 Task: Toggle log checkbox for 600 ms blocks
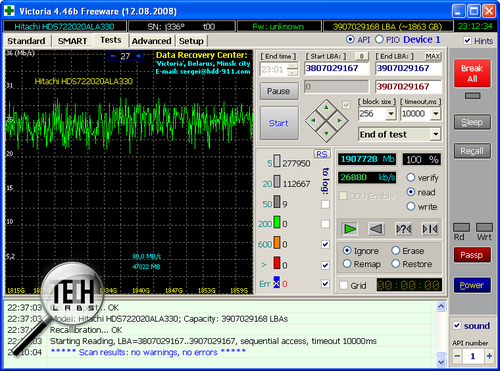[325, 244]
